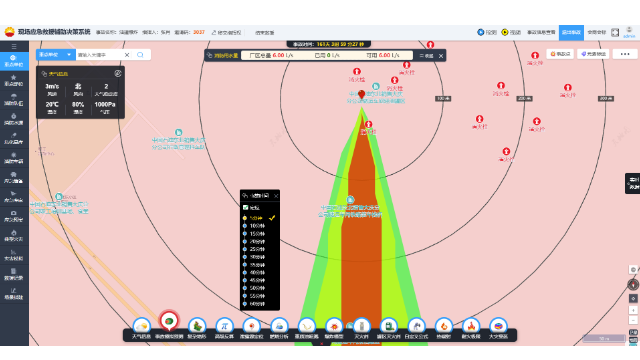The height and width of the screenshot is (360, 640).
Task: Click the 1000Pa pressure value in weather panel
Action: click(105, 104)
